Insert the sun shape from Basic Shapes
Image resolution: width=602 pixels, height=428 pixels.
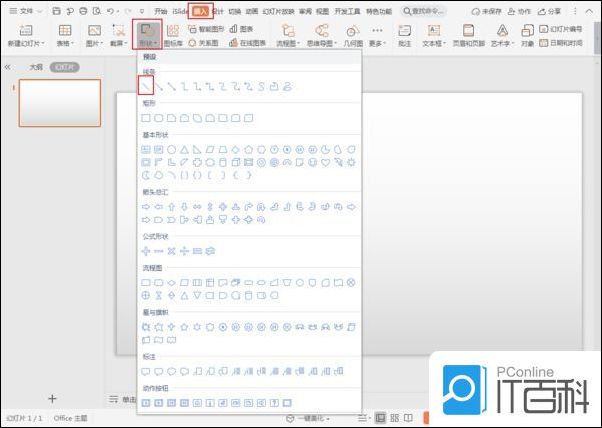[351, 162]
